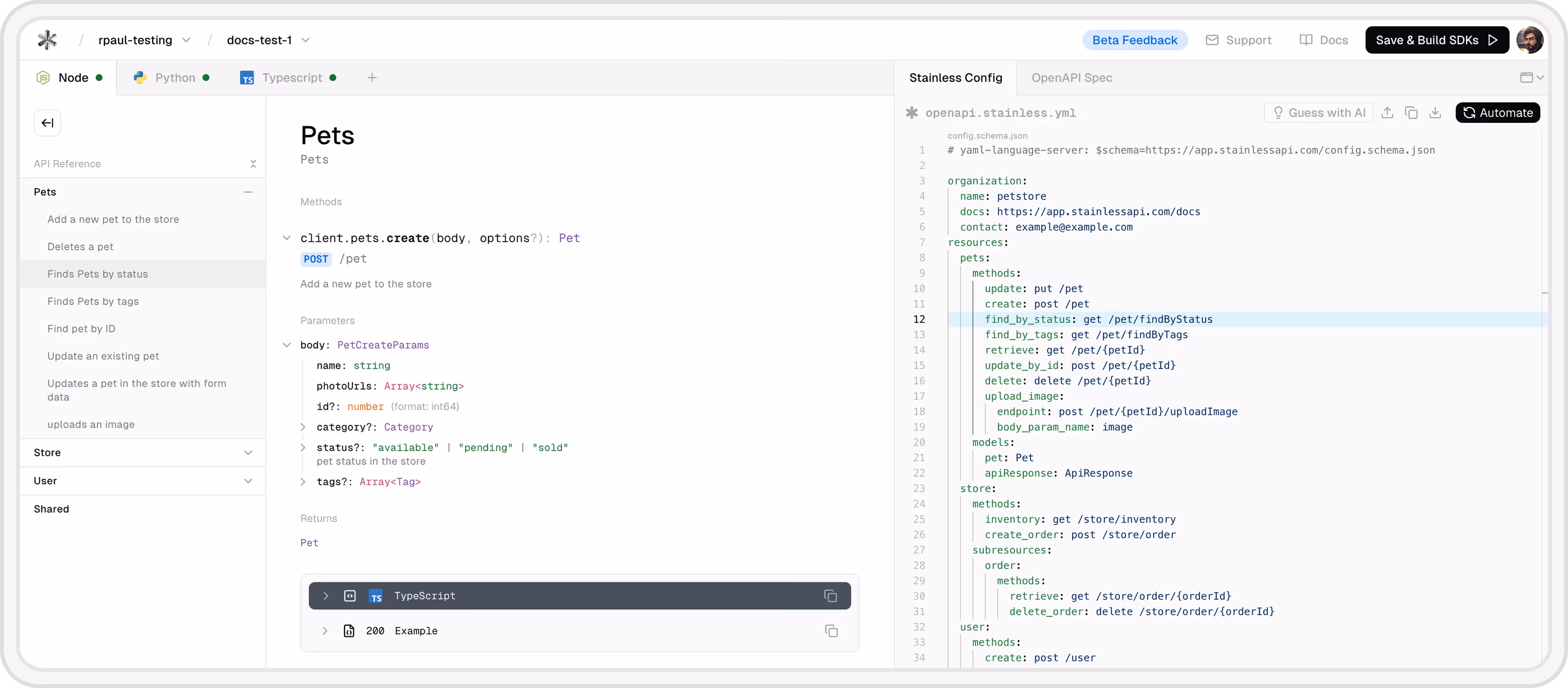This screenshot has height=688, width=1568.
Task: Click the 200 Example file icon
Action: 349,631
